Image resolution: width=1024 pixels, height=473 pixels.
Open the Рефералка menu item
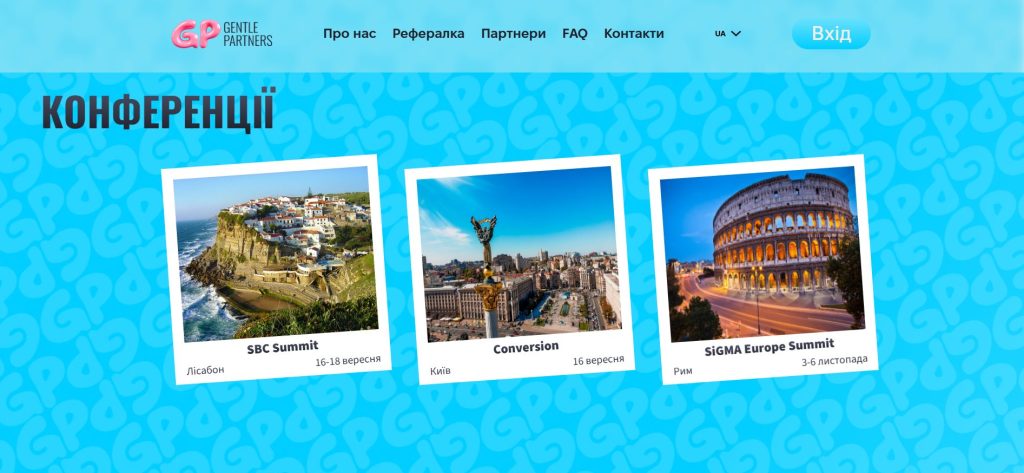tap(428, 33)
